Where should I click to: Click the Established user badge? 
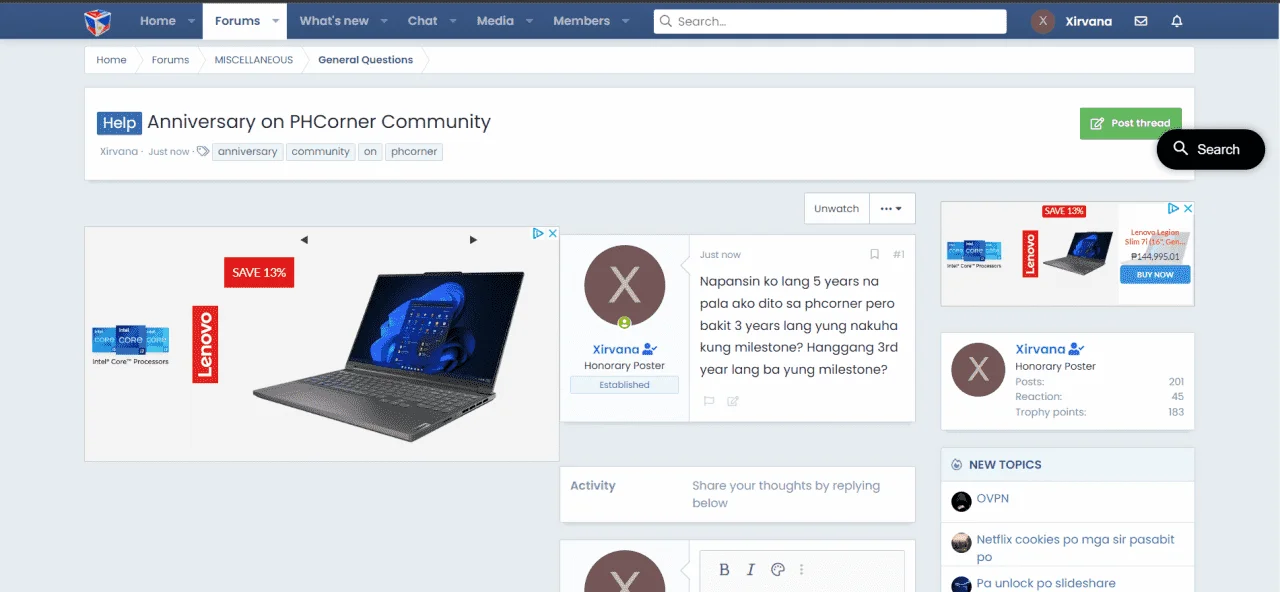(624, 385)
